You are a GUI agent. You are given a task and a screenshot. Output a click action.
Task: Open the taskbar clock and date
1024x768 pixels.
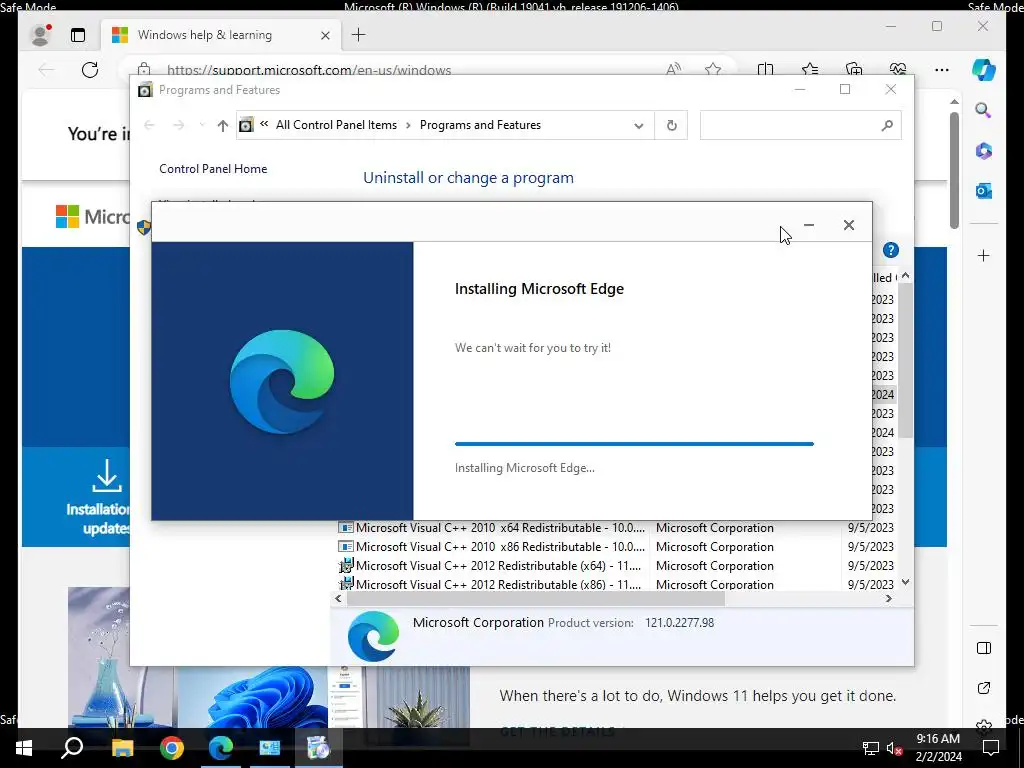point(938,748)
